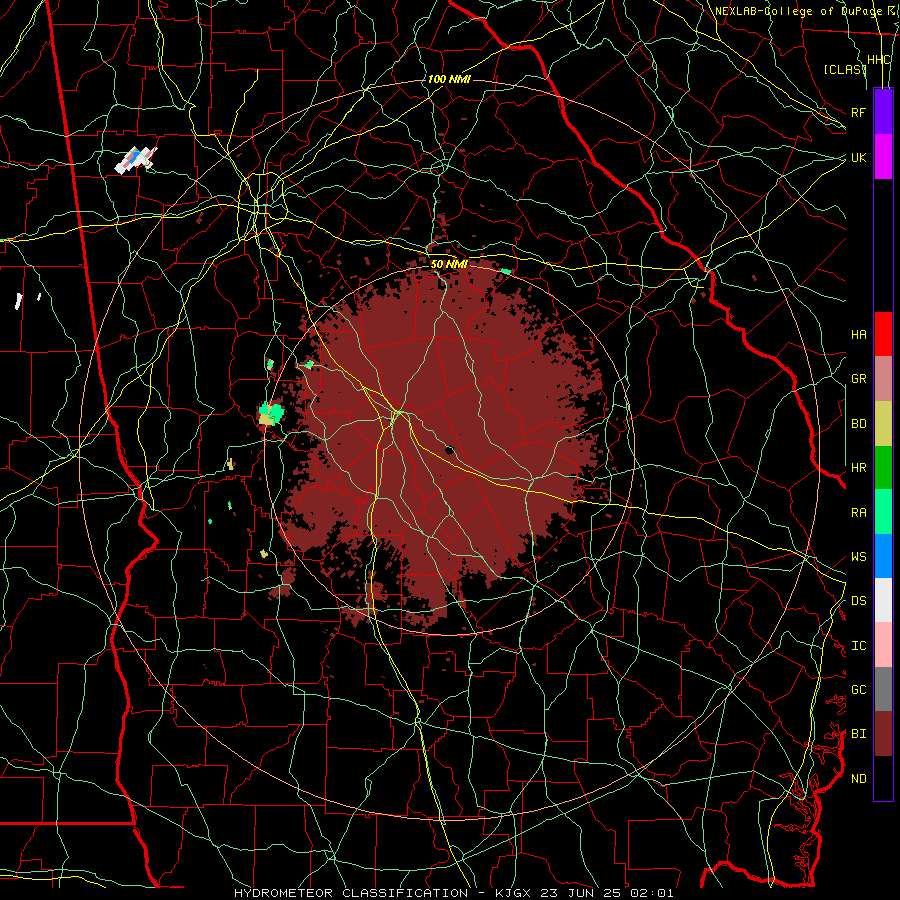900x900 pixels.
Task: Click the white DS legend swatch
Action: (x=883, y=600)
